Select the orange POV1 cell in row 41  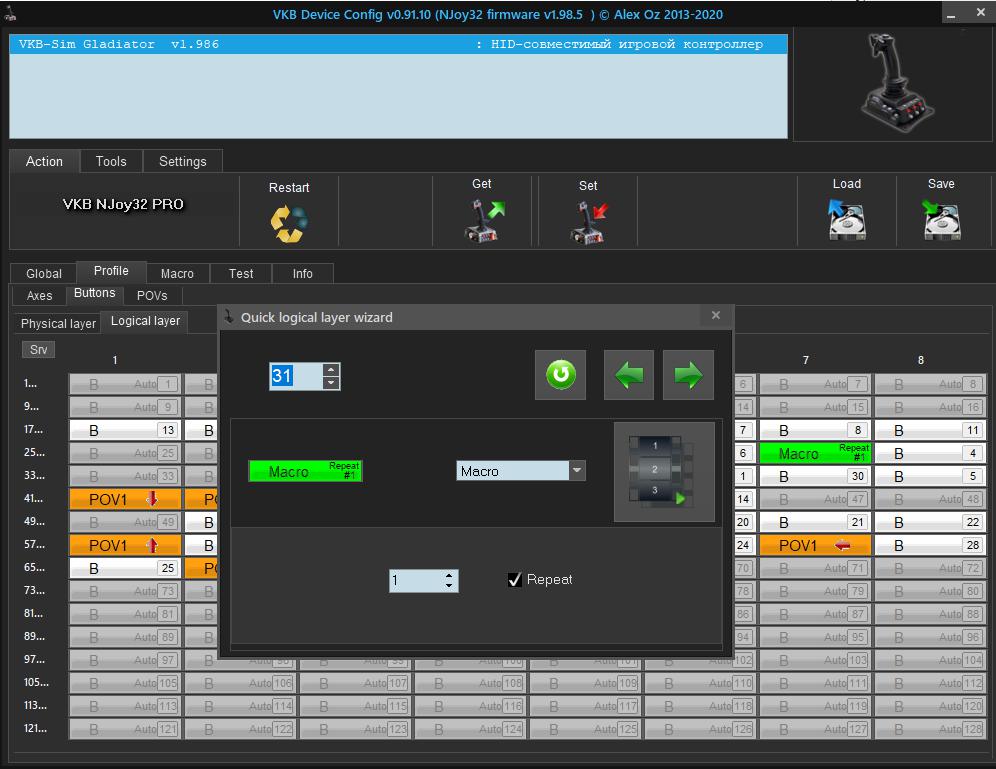point(125,499)
